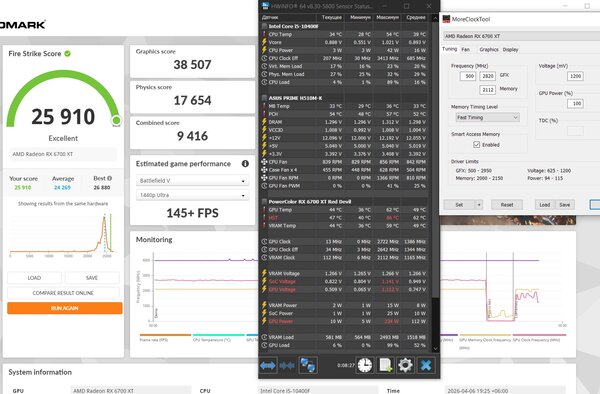
Task: Click the thermometer icon on the VRAM Temp row
Action: [x=264, y=226]
